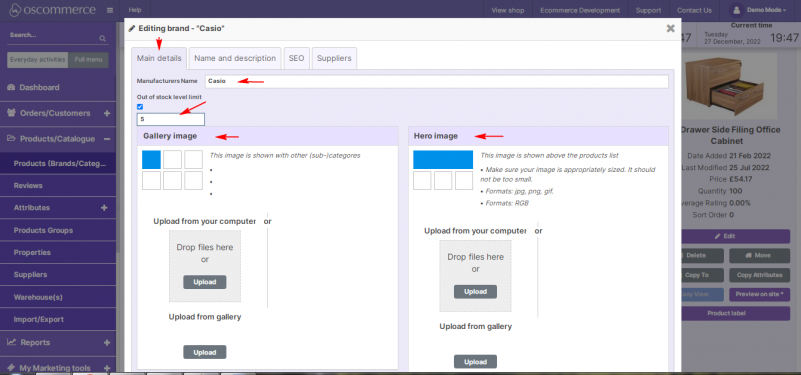Expand Orders/Customers plus sign
The image size is (801, 375).
tap(107, 113)
